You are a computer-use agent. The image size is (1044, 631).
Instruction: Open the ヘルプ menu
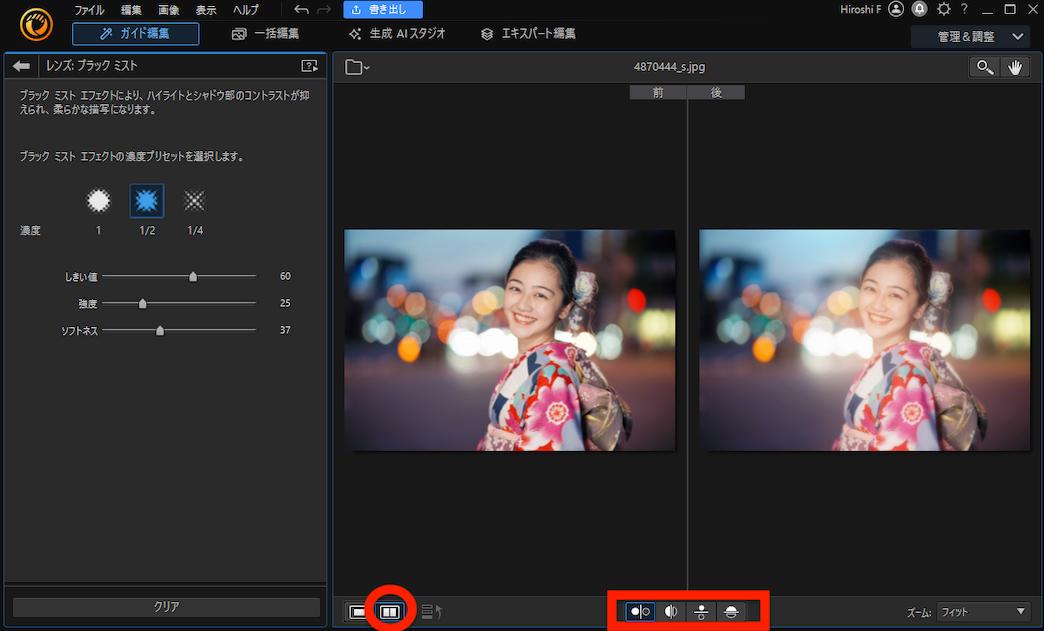click(x=246, y=10)
